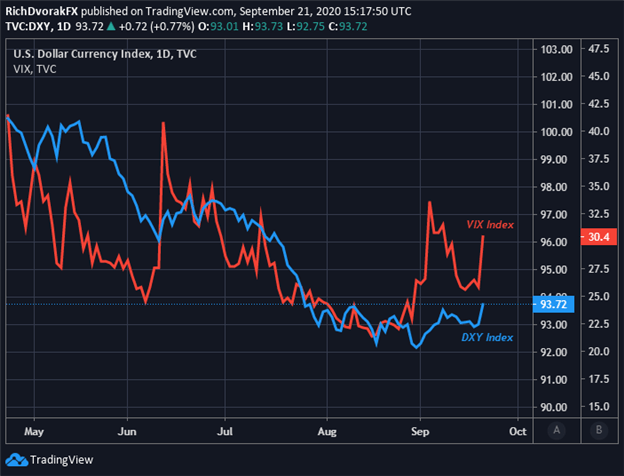Image resolution: width=624 pixels, height=476 pixels.
Task: Click the 40.0 VIX axis value
Action: click(x=599, y=131)
